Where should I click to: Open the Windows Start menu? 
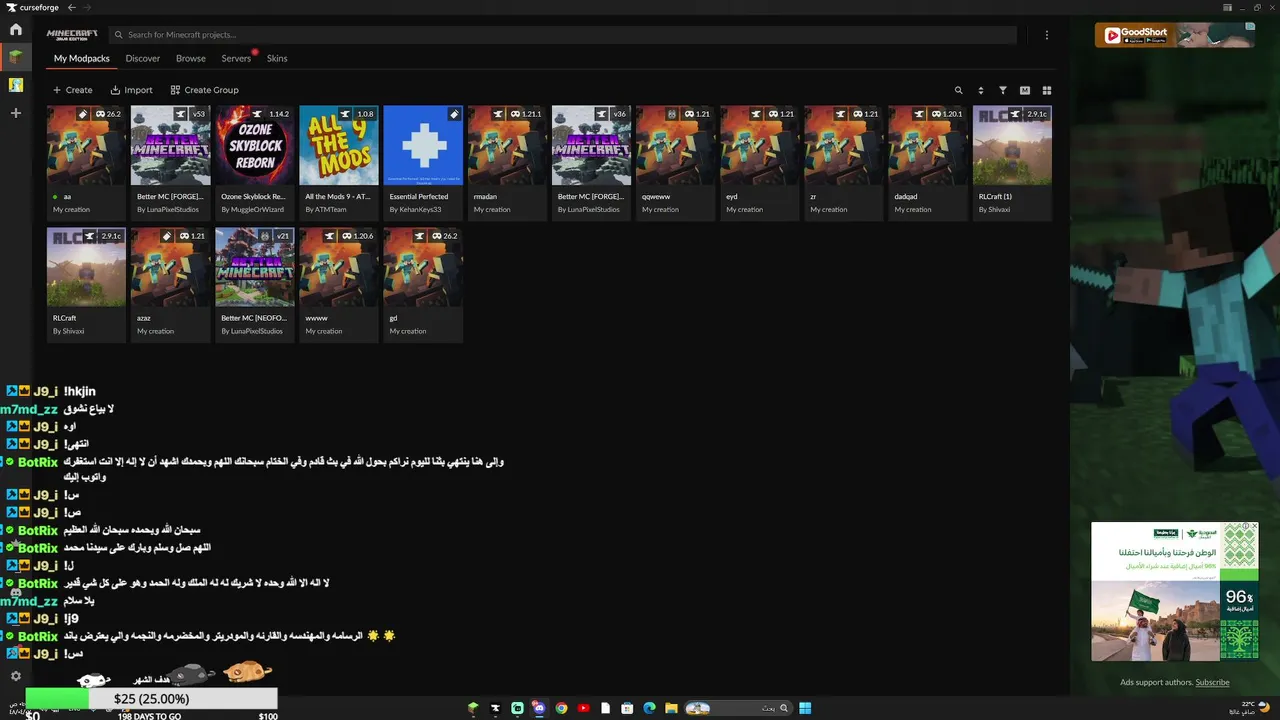805,708
